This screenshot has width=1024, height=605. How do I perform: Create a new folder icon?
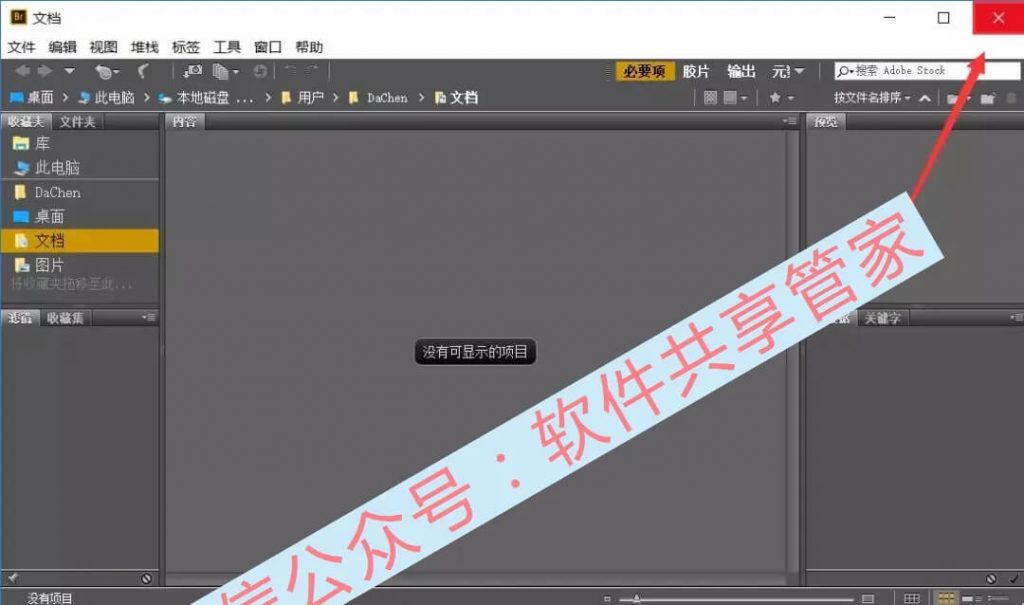(x=988, y=98)
